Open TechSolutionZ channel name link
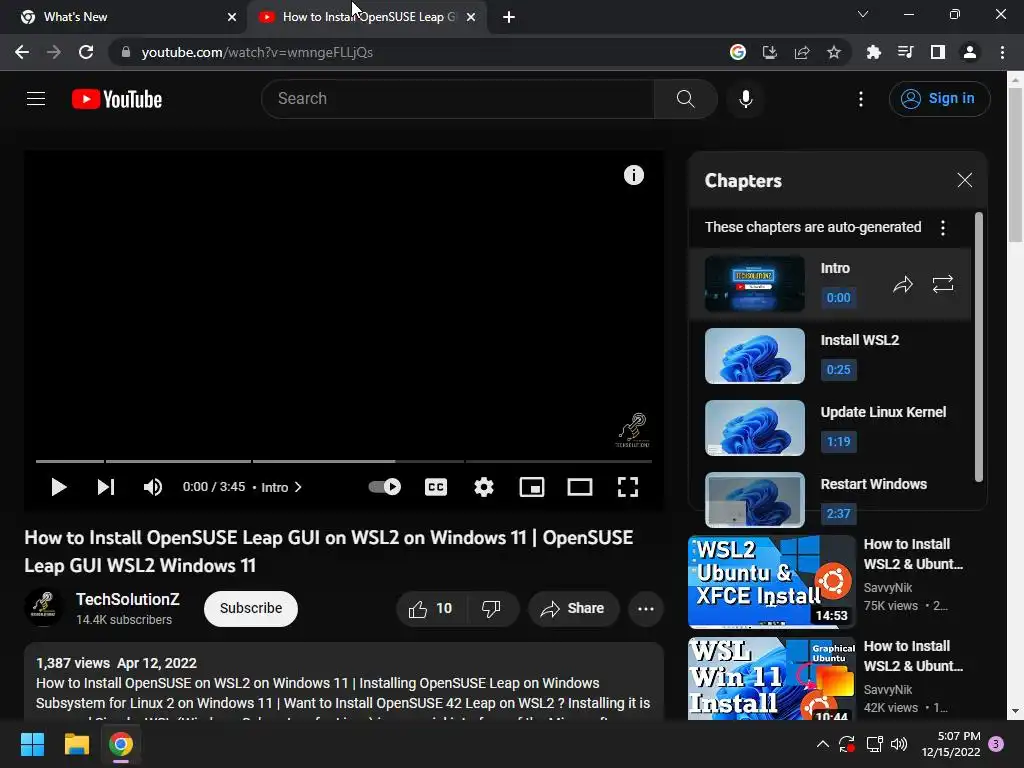 (x=127, y=599)
